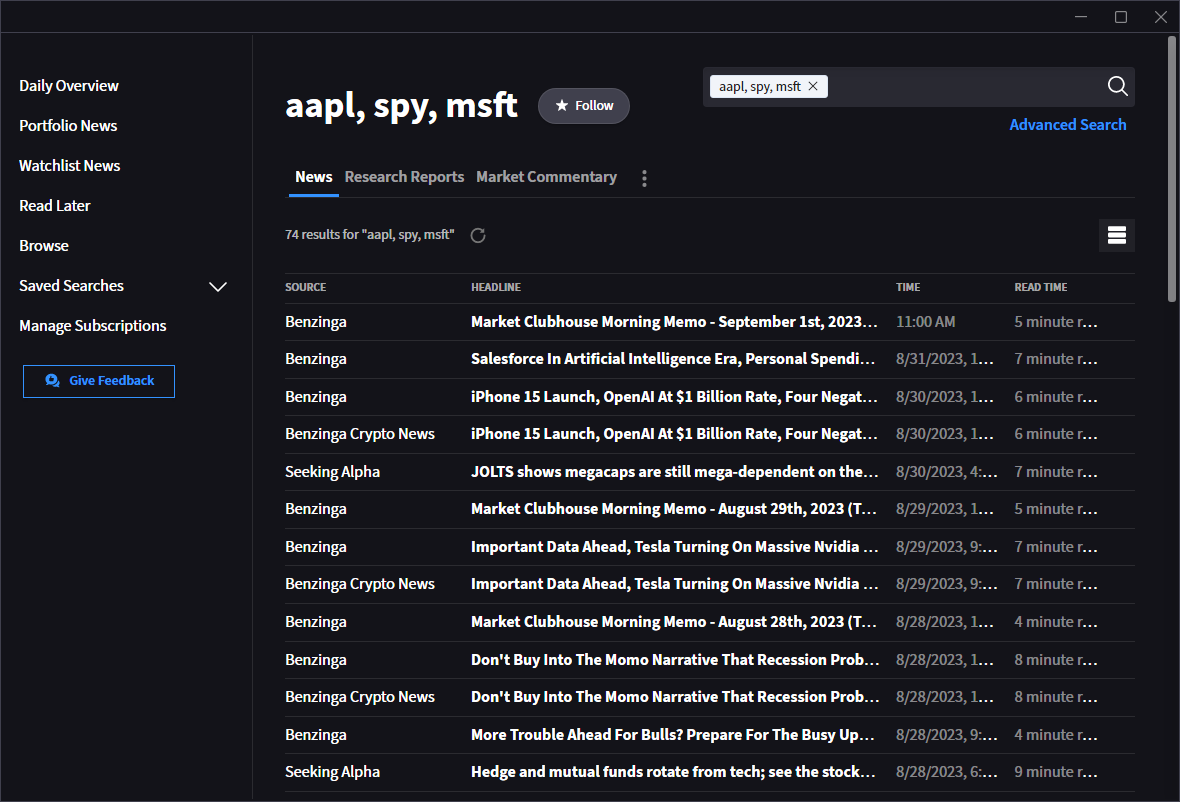
Task: Switch to the Market Commentary tab
Action: click(x=546, y=177)
